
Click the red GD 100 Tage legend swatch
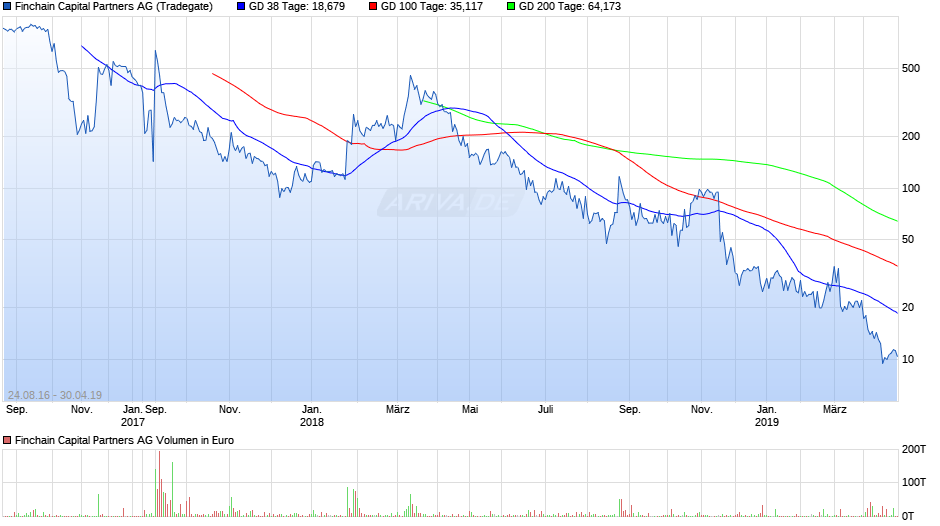tap(373, 7)
